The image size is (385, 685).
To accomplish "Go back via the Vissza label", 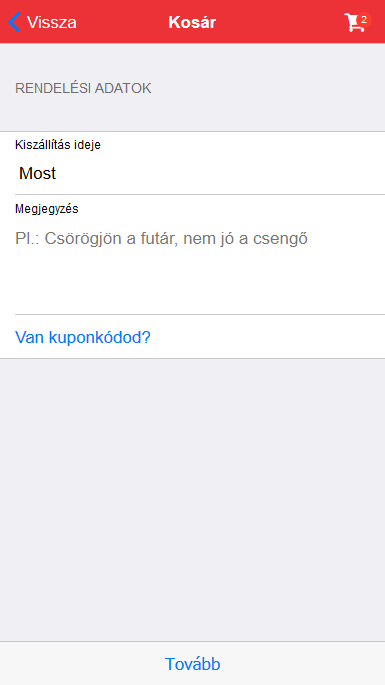I will [x=52, y=22].
